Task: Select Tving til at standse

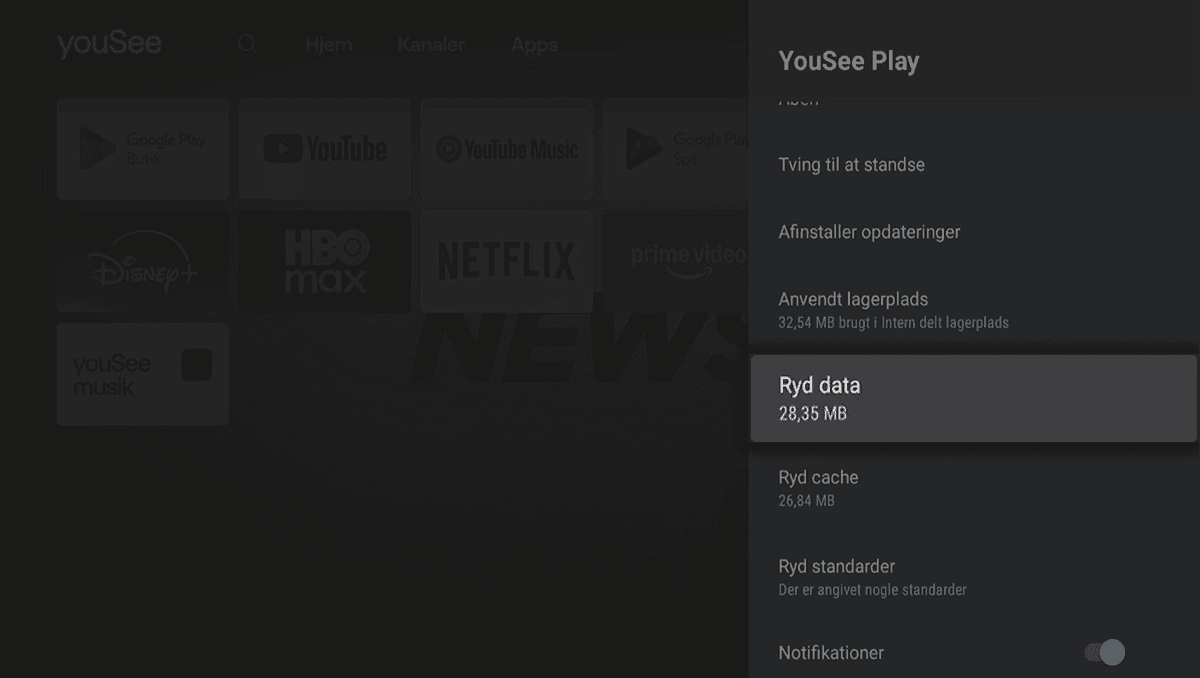Action: pyautogui.click(x=851, y=165)
